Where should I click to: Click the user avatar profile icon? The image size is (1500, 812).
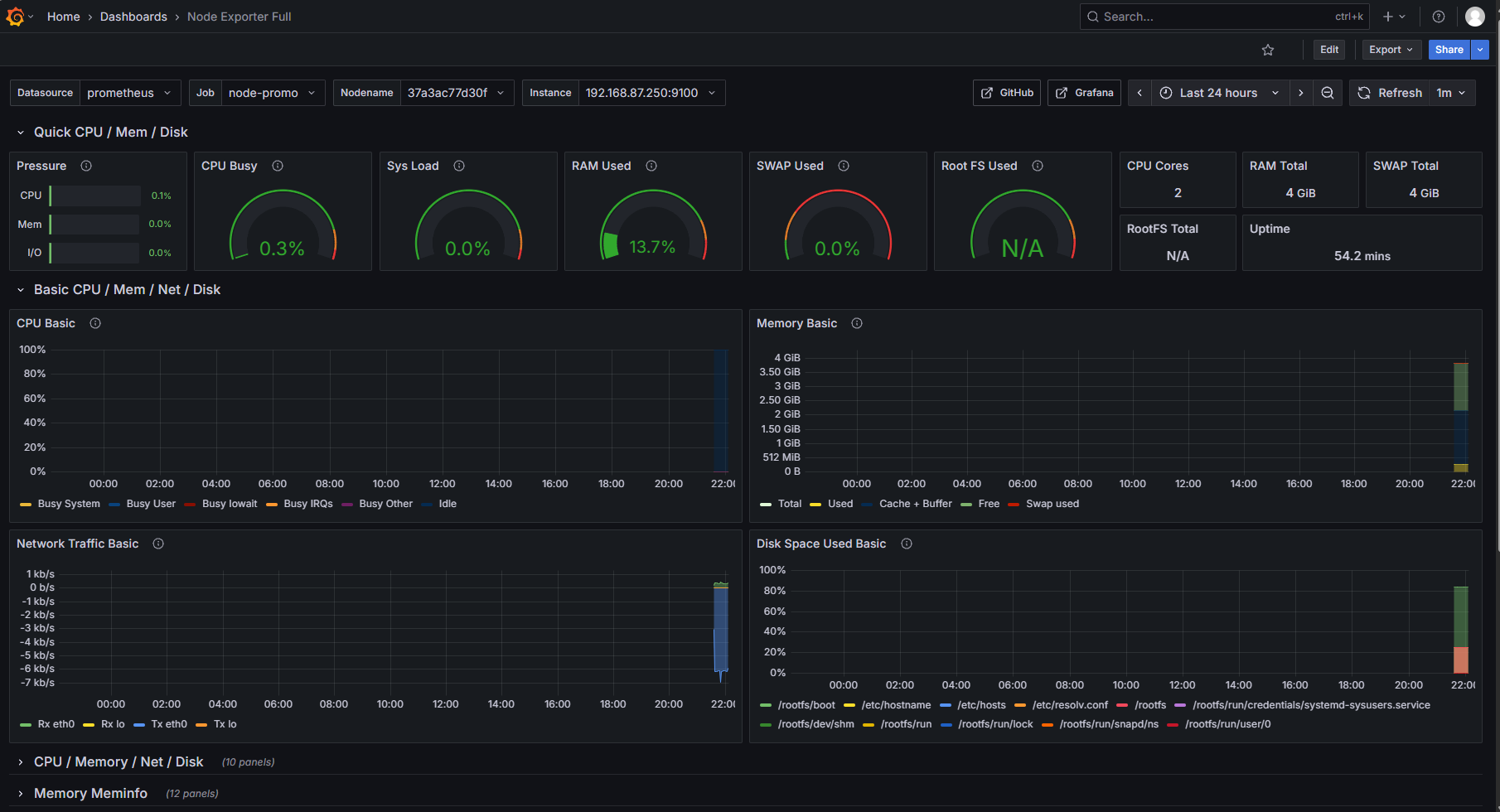(1474, 17)
